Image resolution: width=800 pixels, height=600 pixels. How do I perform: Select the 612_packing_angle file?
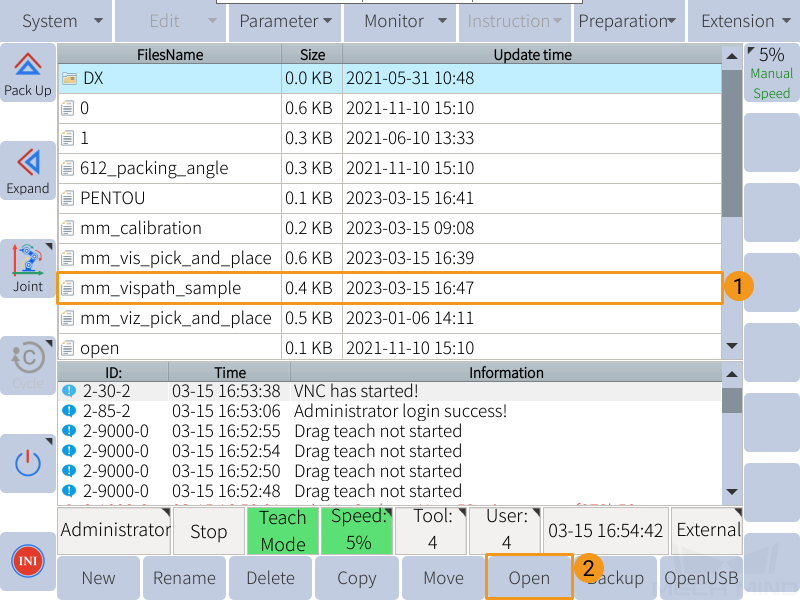click(390, 168)
